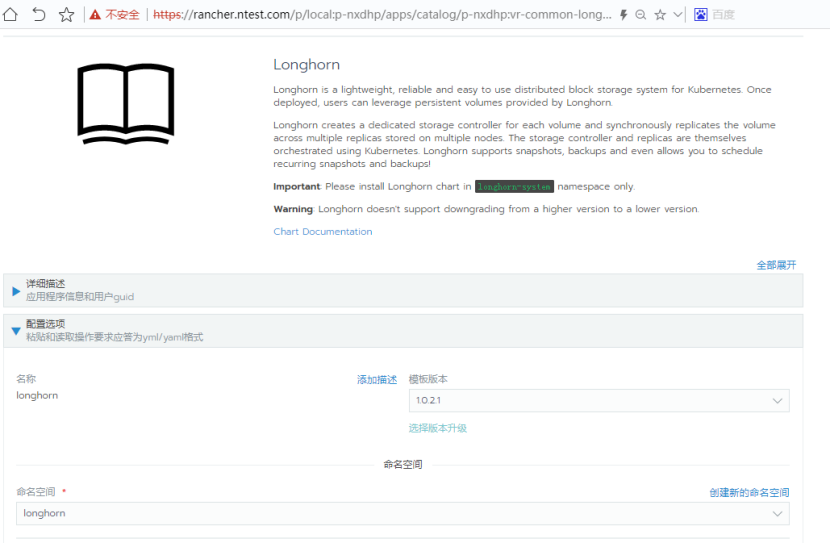Click 添加描述 link next to name
The height and width of the screenshot is (544, 831).
[377, 380]
